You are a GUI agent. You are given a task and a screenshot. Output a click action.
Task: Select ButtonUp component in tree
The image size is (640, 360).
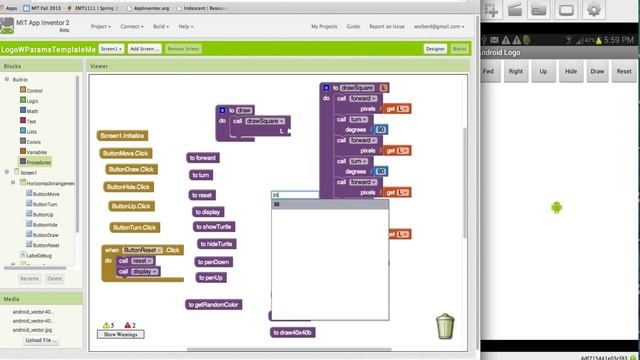pos(40,214)
